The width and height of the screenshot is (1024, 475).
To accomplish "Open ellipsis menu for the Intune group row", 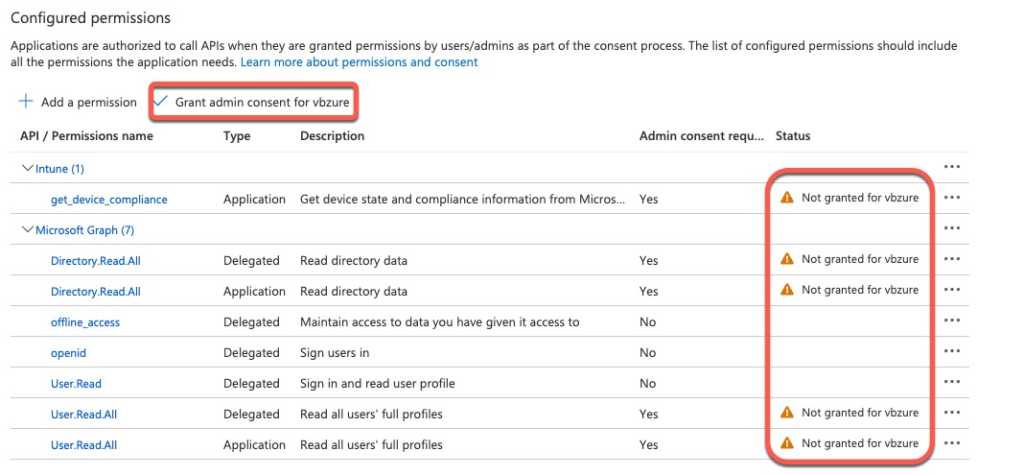I will 952,167.
